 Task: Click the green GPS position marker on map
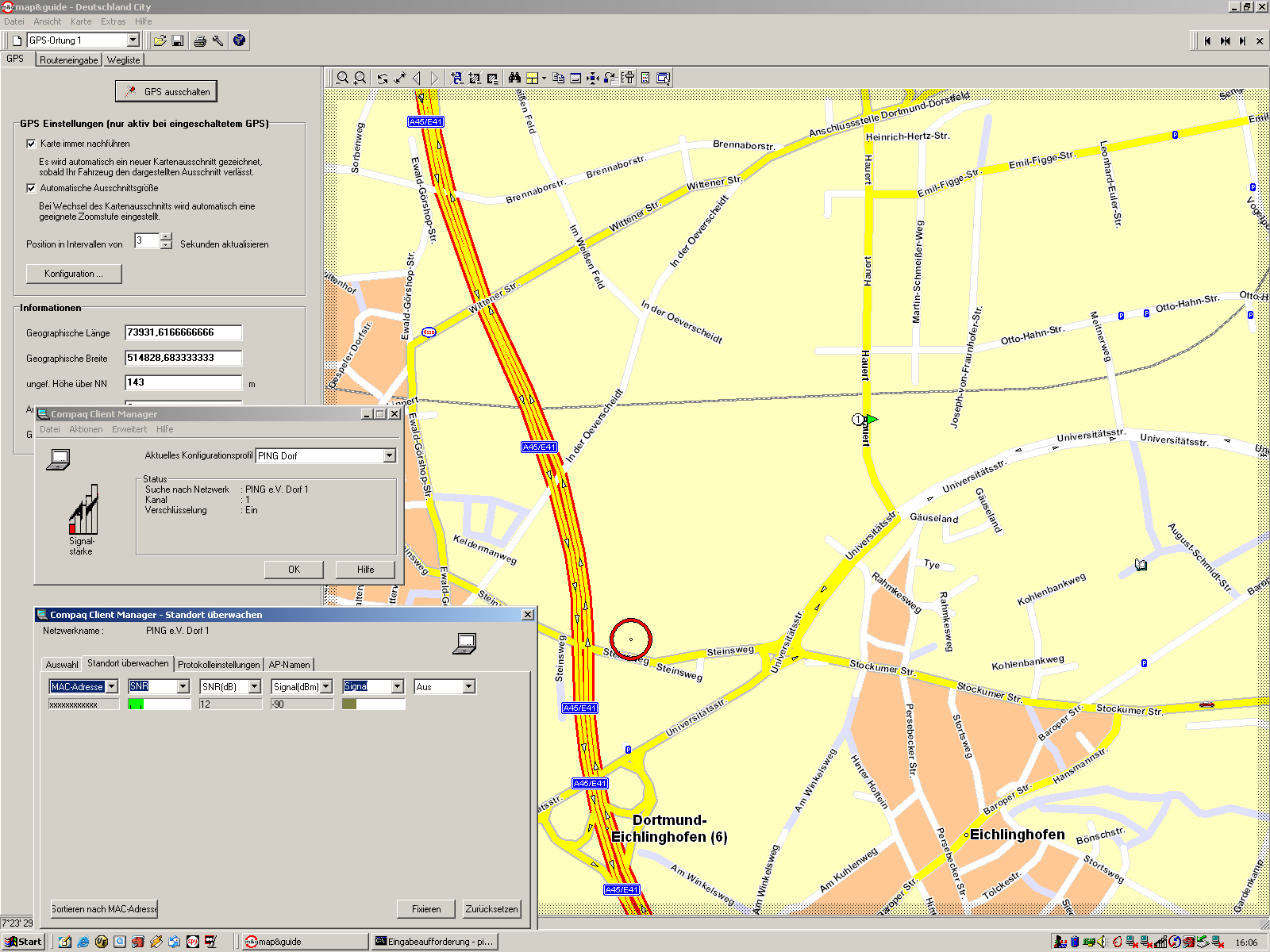pos(872,419)
